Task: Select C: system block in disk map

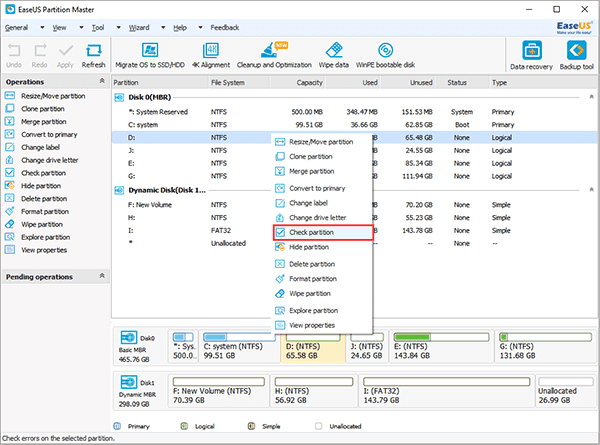Action: (x=240, y=346)
